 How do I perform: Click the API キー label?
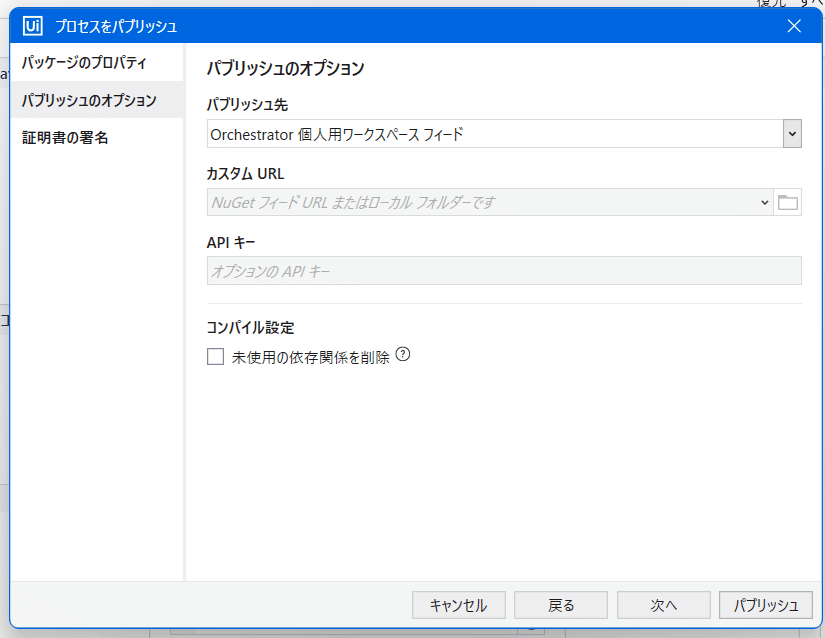(x=230, y=242)
